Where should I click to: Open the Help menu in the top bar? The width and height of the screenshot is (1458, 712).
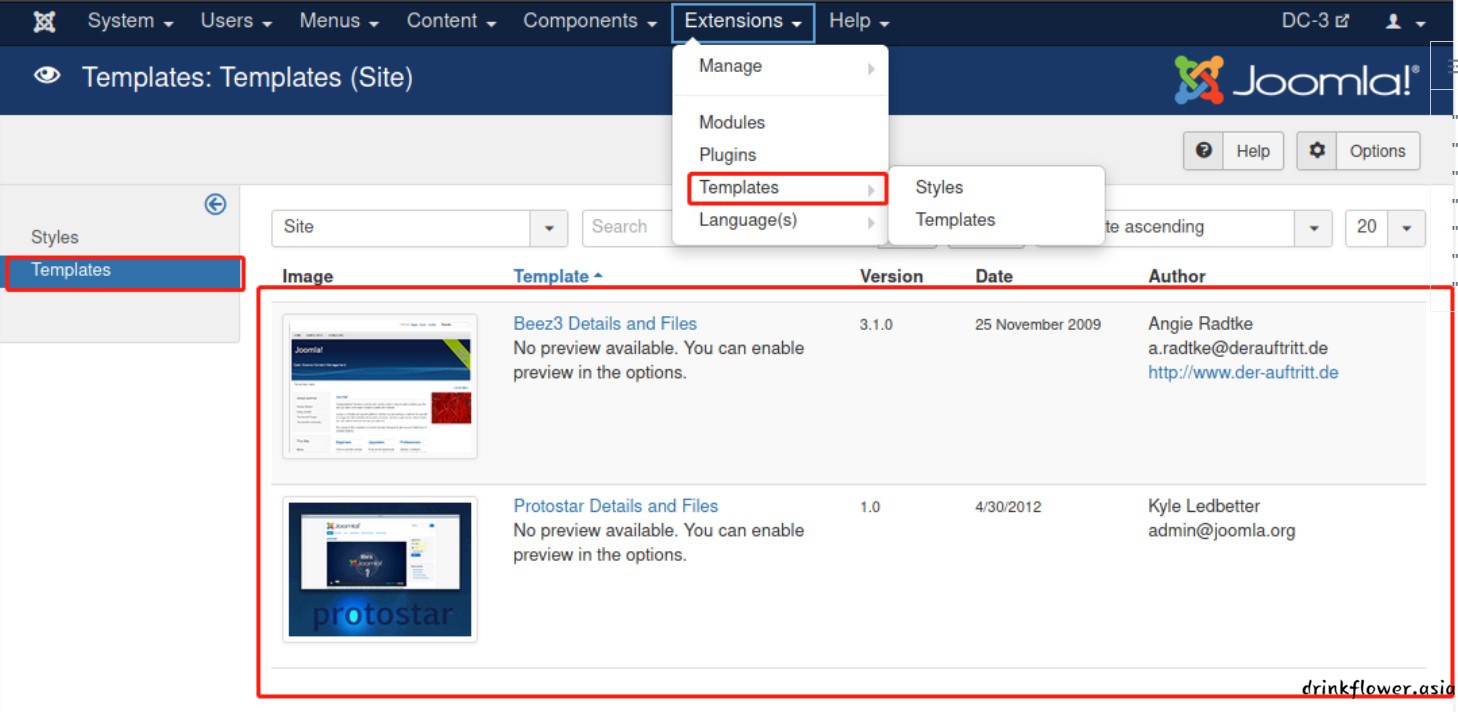859,21
